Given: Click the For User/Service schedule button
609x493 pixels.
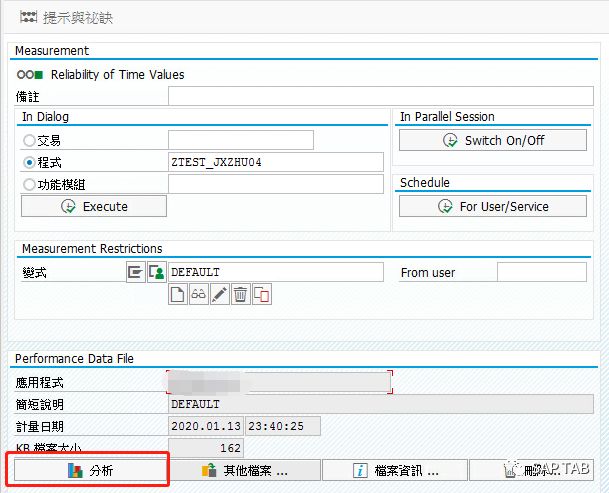Looking at the screenshot, I should pos(493,206).
